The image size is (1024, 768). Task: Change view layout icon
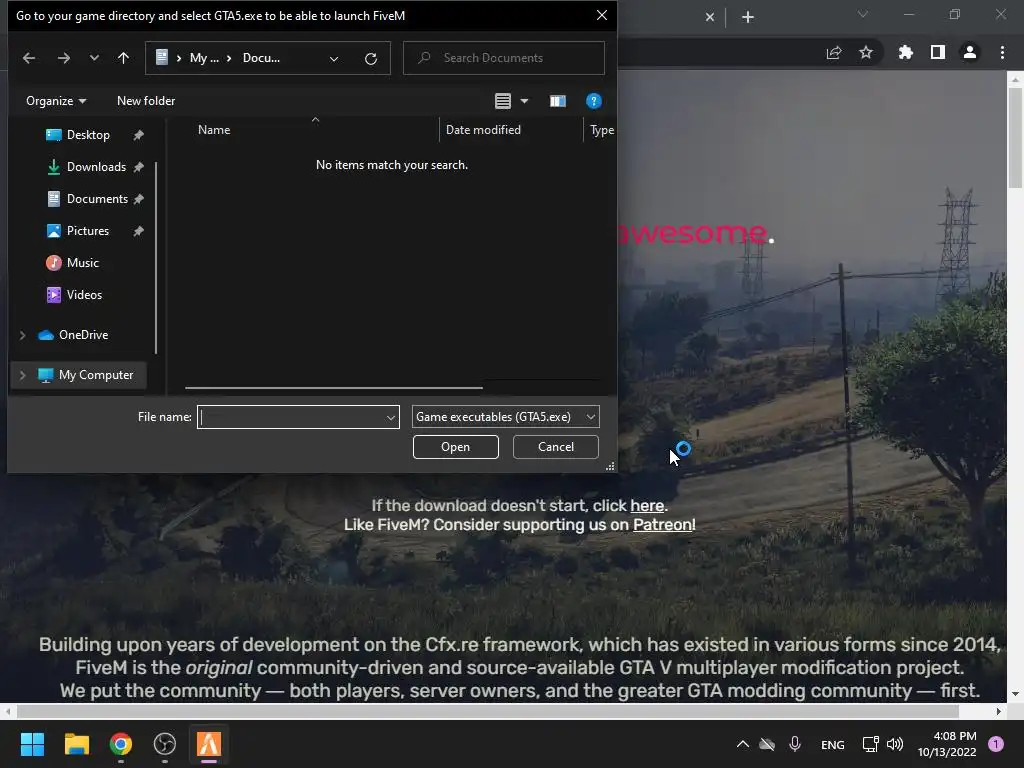click(x=503, y=101)
